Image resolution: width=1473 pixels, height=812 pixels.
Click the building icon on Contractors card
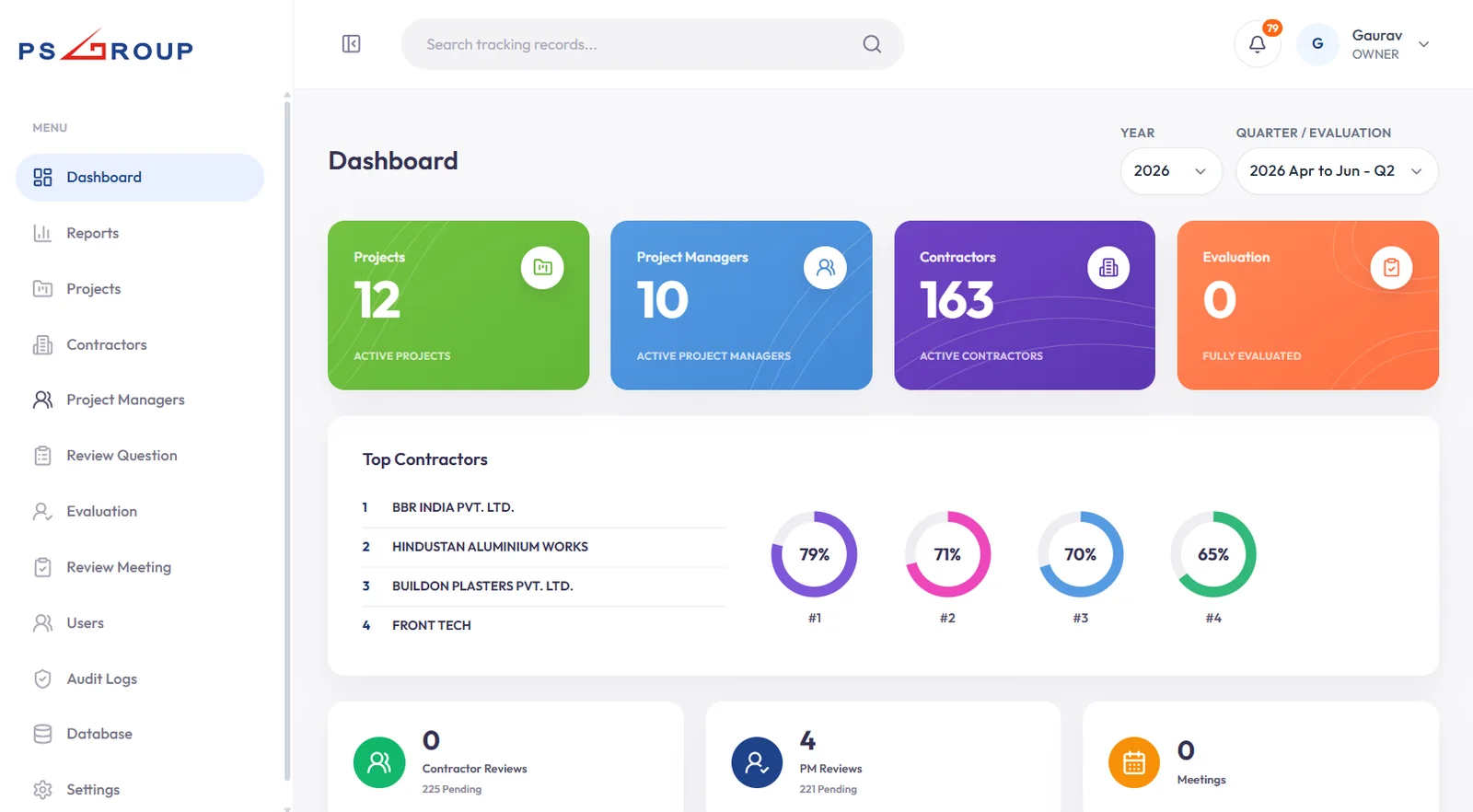click(x=1108, y=268)
